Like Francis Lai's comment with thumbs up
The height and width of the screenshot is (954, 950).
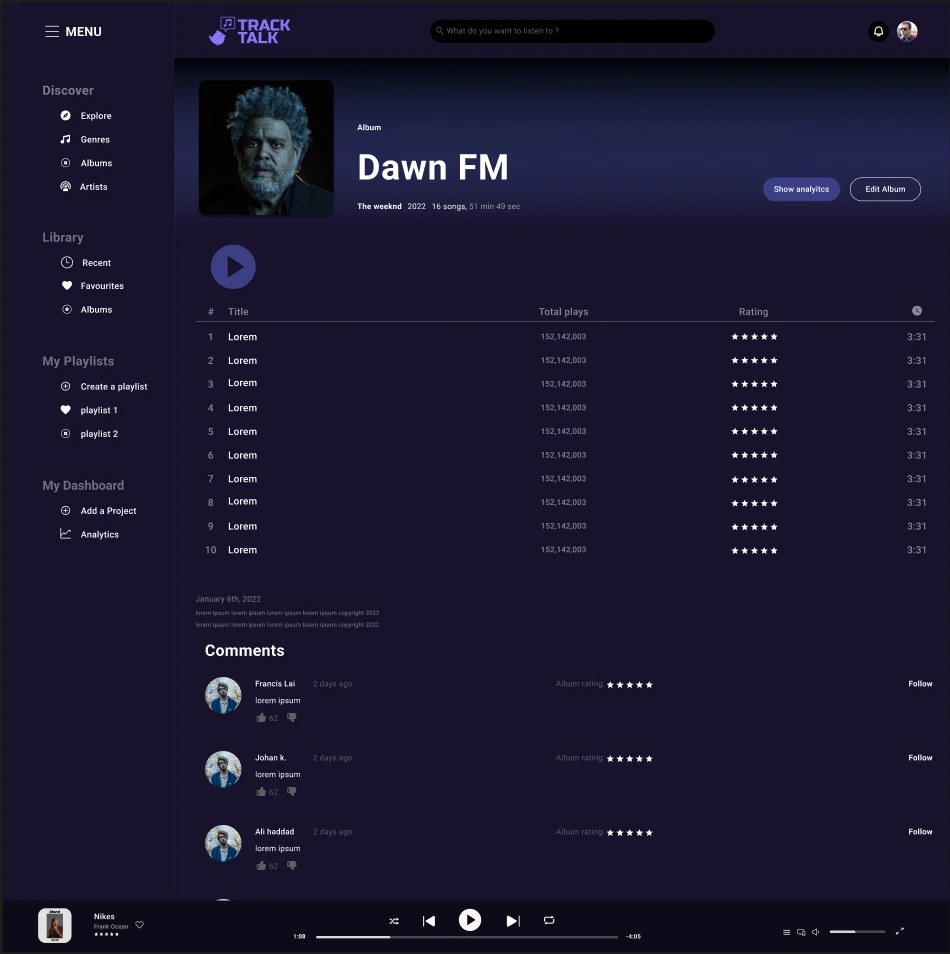(261, 718)
